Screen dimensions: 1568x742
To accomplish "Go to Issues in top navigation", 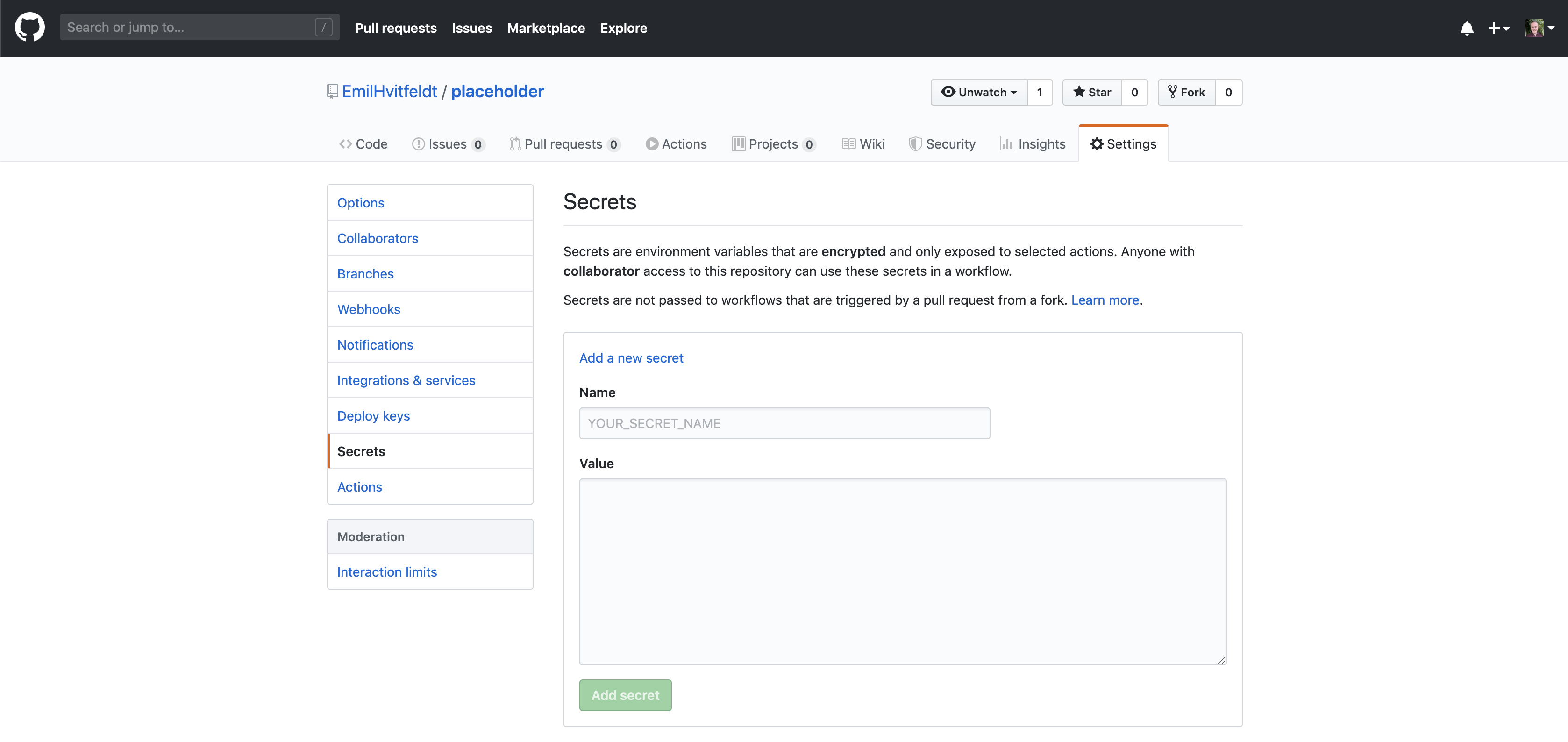I will pos(472,28).
